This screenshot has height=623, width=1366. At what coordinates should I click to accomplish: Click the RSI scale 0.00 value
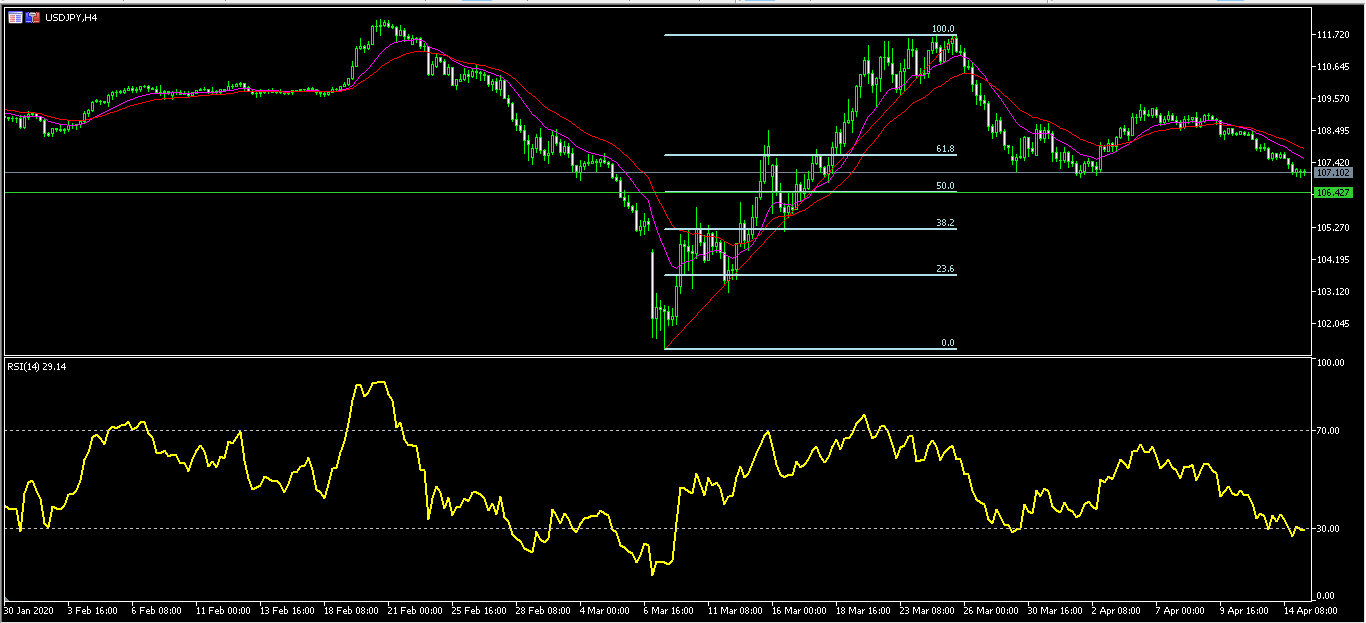tap(1327, 596)
